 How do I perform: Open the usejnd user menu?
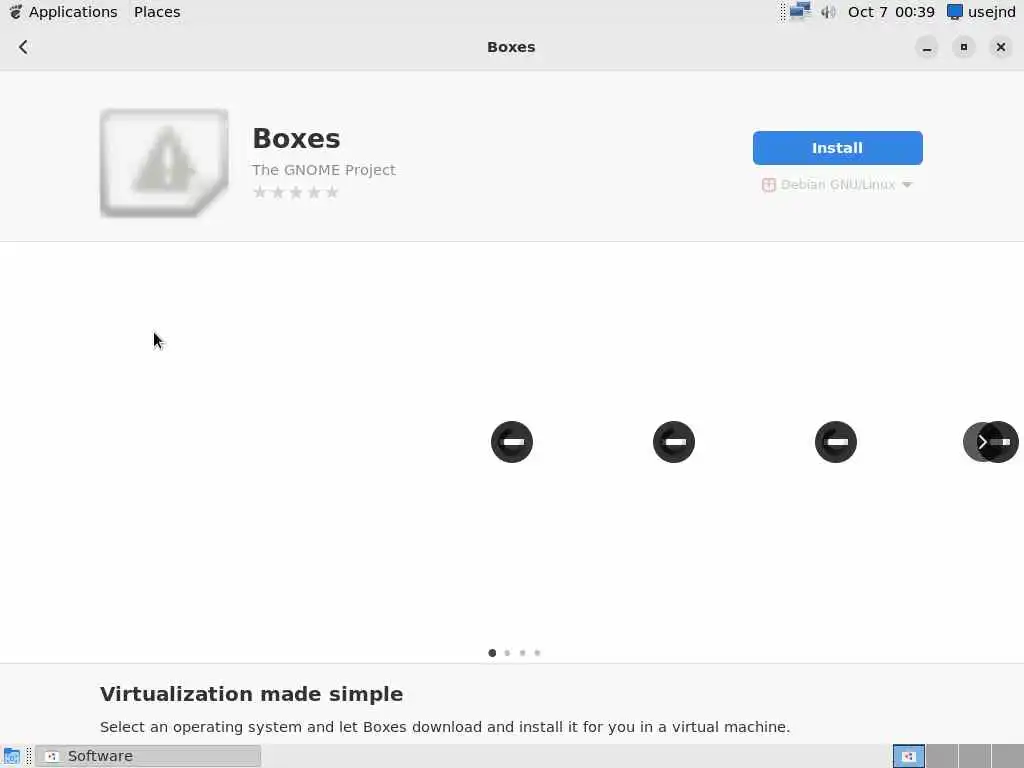pyautogui.click(x=982, y=12)
